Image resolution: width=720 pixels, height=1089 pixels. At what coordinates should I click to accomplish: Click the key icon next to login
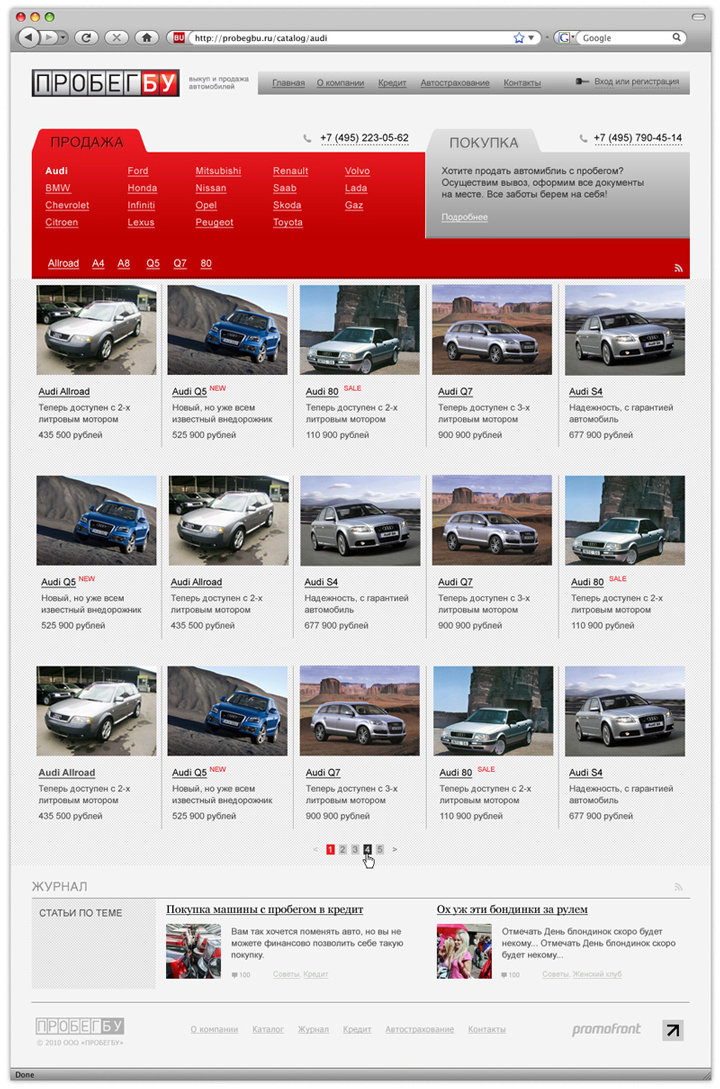coord(582,81)
